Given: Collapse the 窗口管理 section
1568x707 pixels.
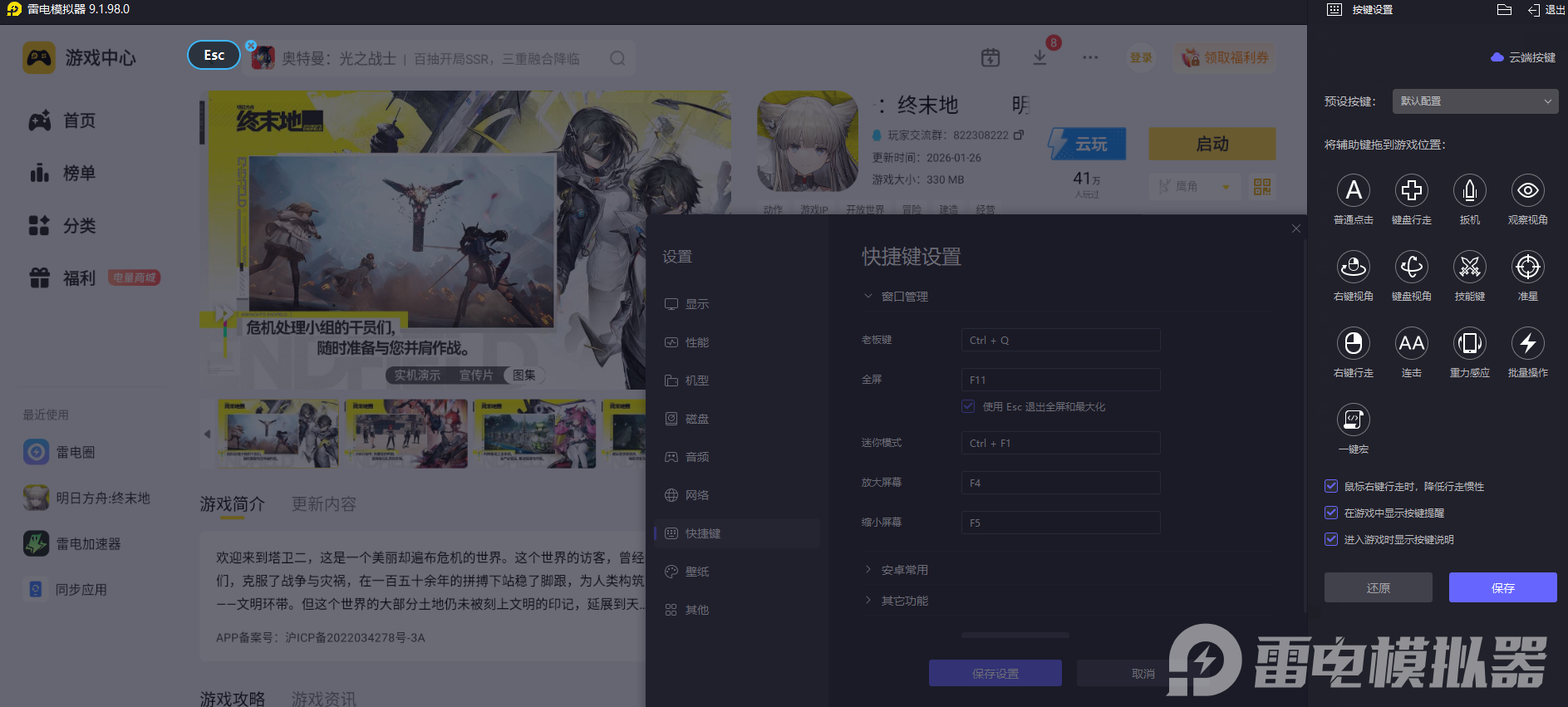Looking at the screenshot, I should click(x=896, y=297).
